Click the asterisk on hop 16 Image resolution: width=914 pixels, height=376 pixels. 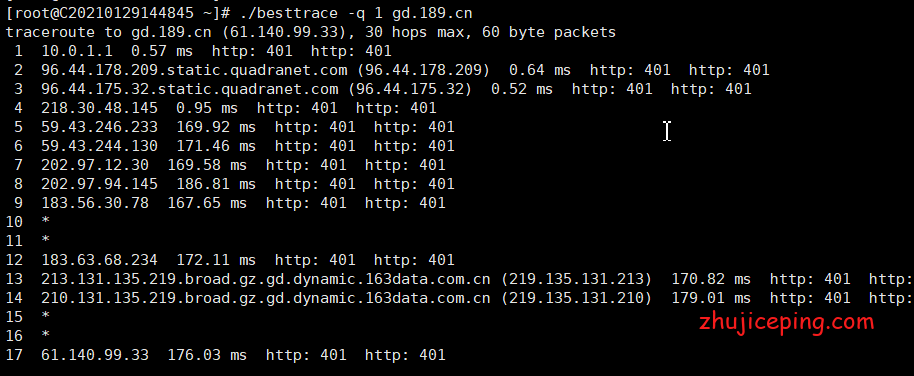click(45, 335)
